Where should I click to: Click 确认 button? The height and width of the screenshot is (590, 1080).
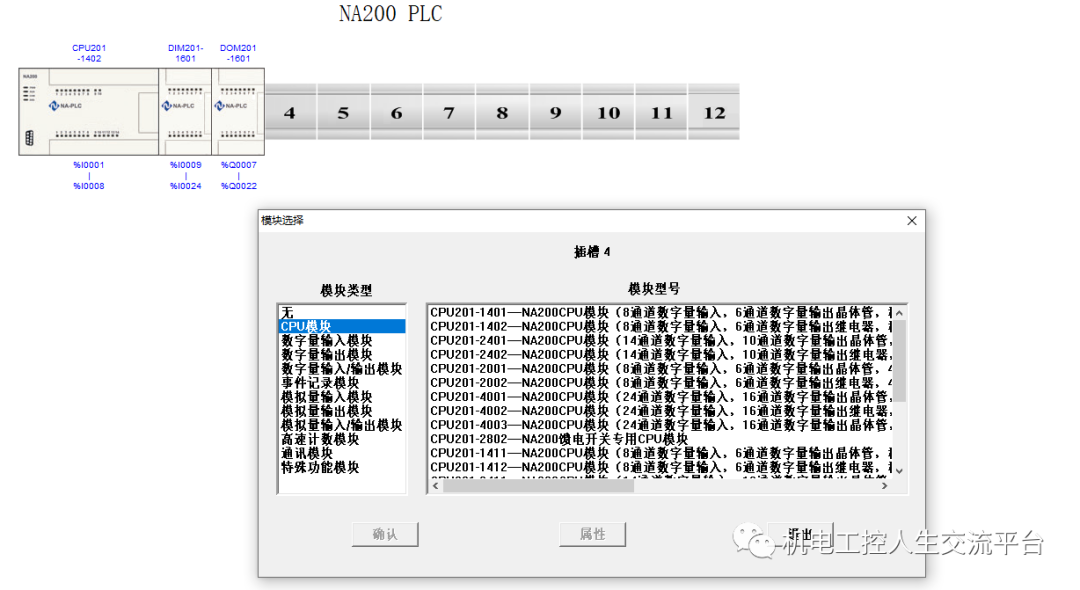tap(385, 534)
